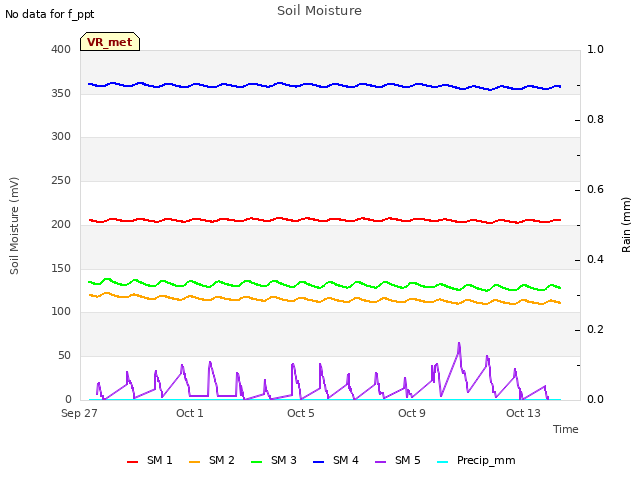Toggle SM 3 legend entry
The width and height of the screenshot is (640, 480).
coord(273,460)
